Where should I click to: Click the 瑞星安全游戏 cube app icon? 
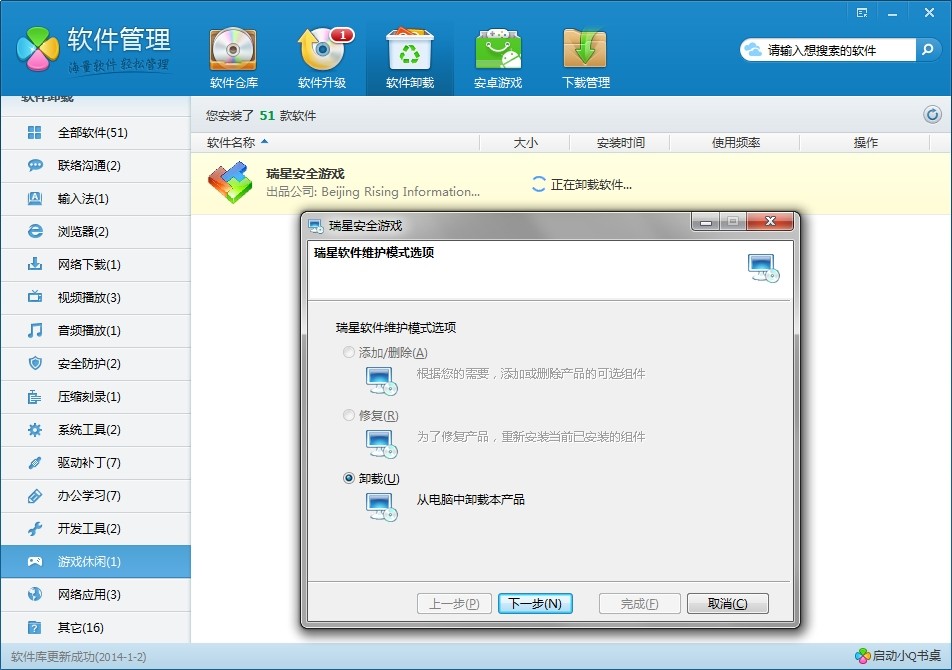click(229, 182)
